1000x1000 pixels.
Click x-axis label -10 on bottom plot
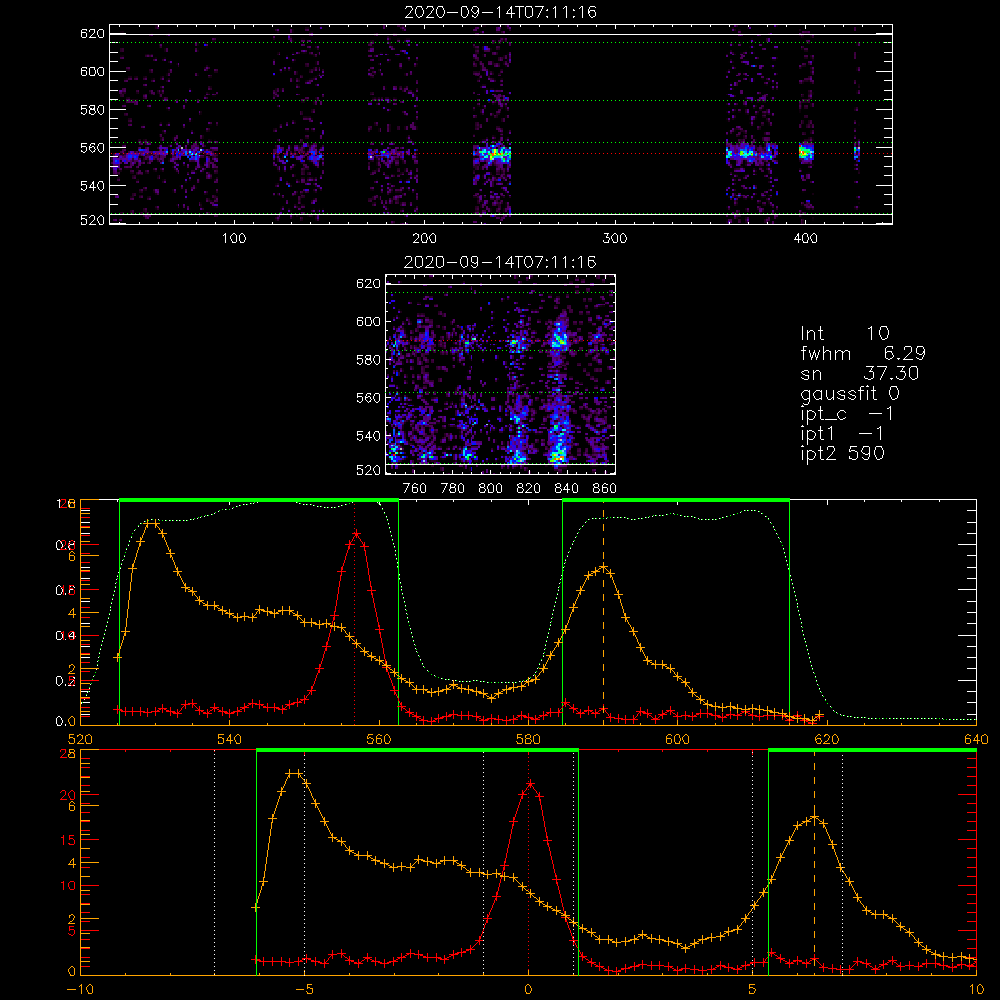pos(80,989)
